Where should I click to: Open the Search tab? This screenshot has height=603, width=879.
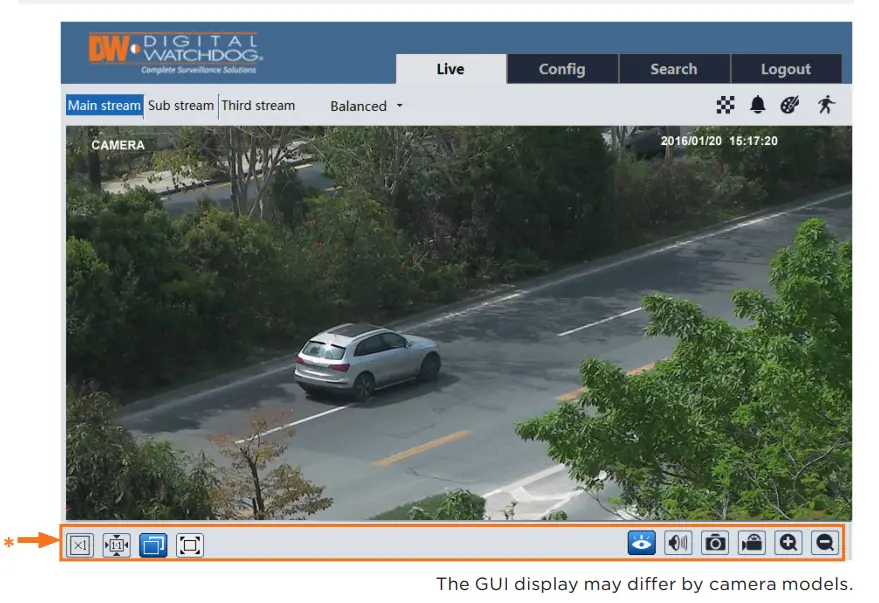coord(675,69)
